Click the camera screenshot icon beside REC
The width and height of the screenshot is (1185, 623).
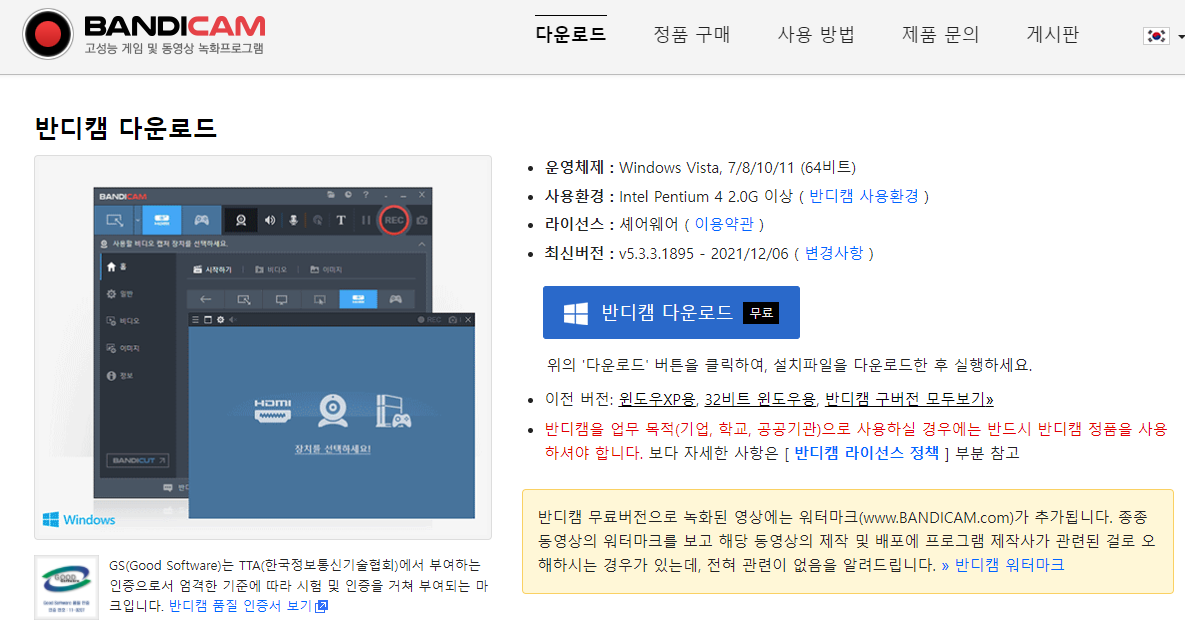tap(422, 220)
